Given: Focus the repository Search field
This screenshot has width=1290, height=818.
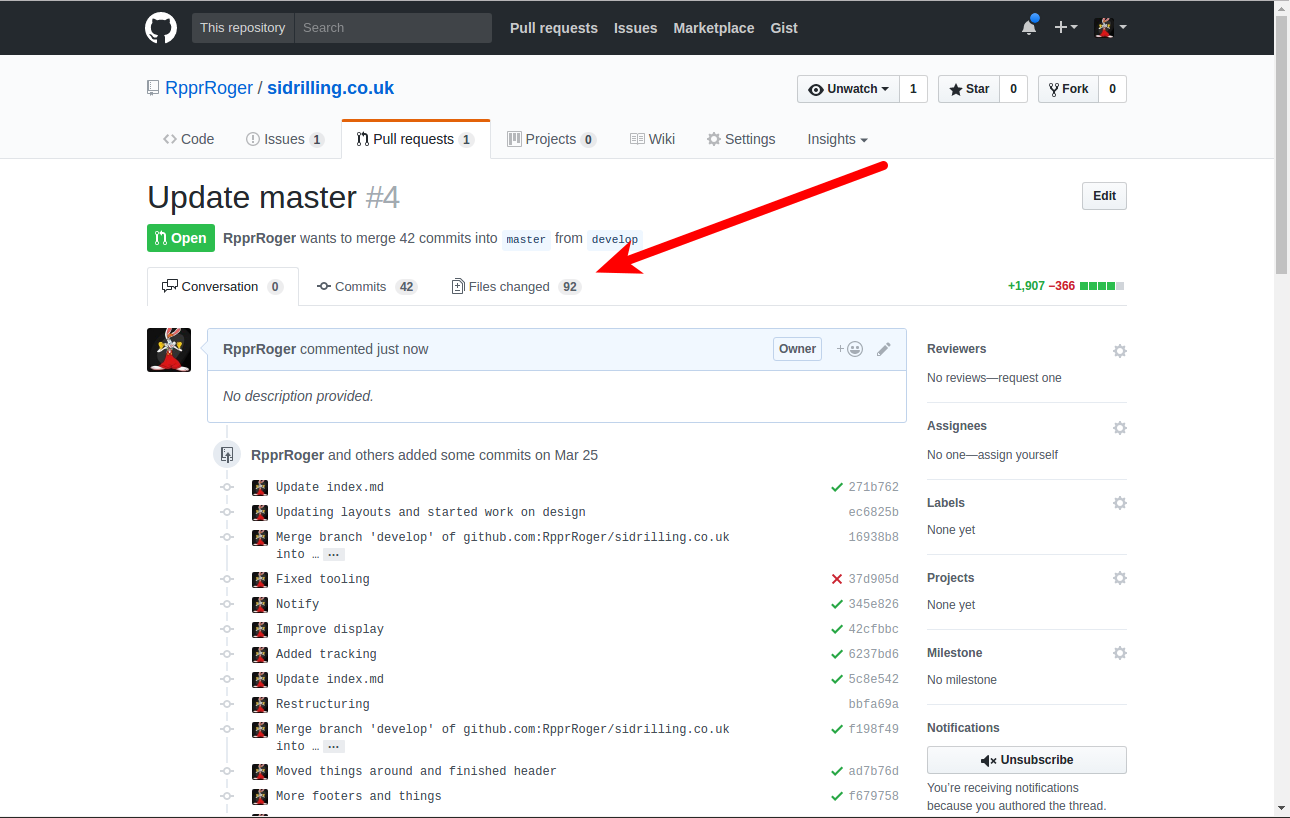Looking at the screenshot, I should [393, 28].
